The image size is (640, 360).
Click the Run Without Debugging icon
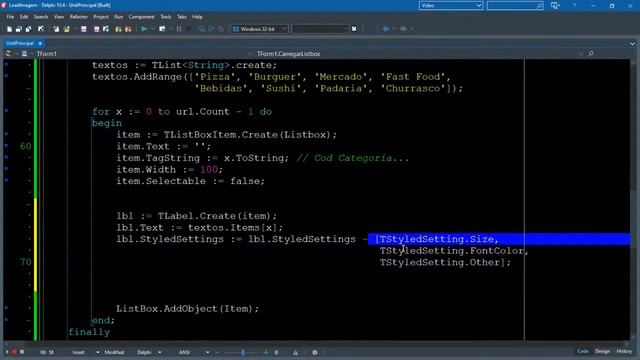(162, 29)
